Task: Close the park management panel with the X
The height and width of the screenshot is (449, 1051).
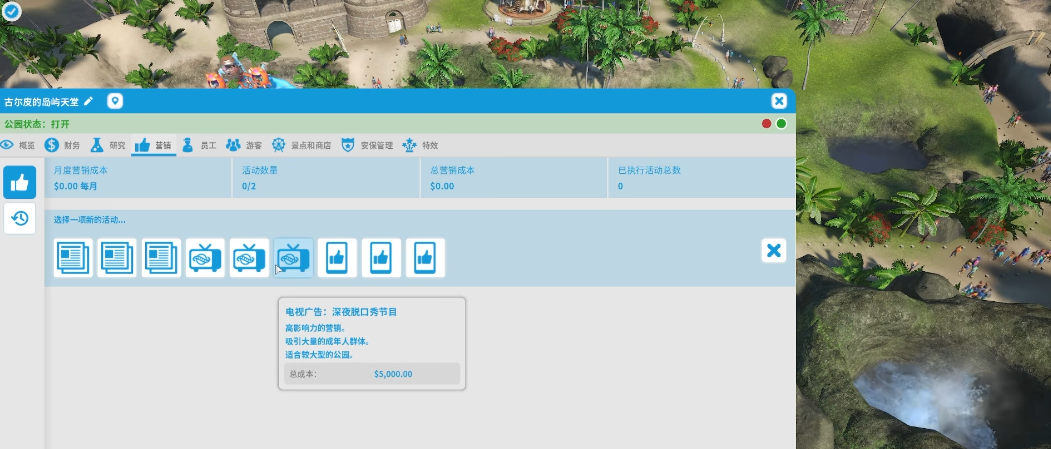Action: pyautogui.click(x=778, y=101)
